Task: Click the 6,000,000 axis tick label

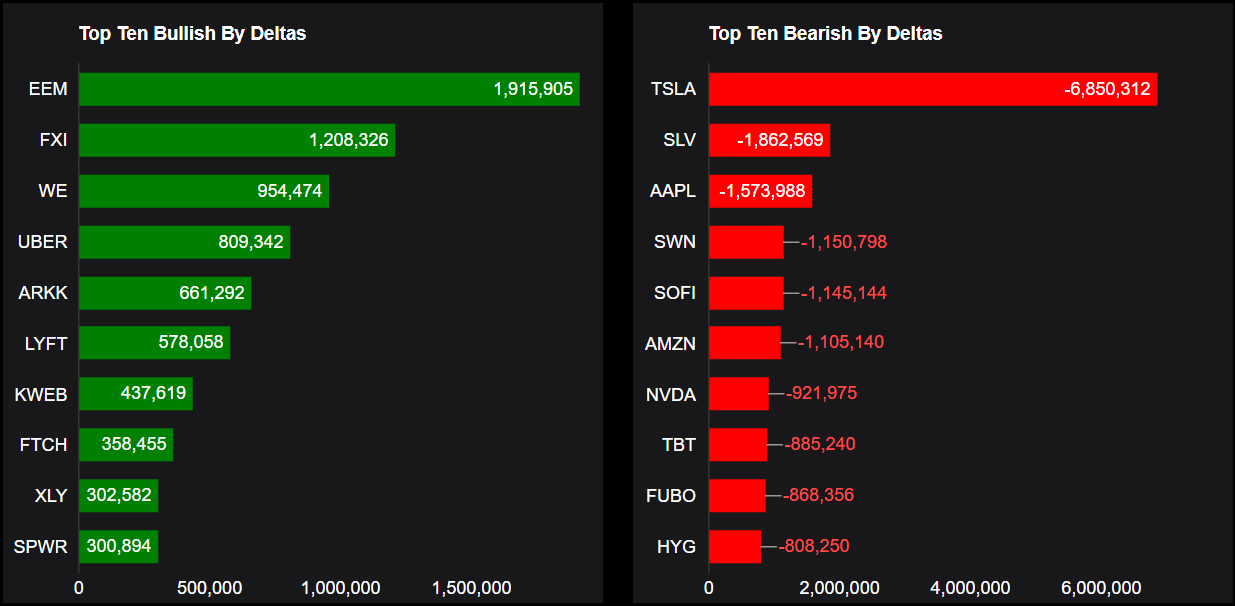Action: [x=1101, y=588]
